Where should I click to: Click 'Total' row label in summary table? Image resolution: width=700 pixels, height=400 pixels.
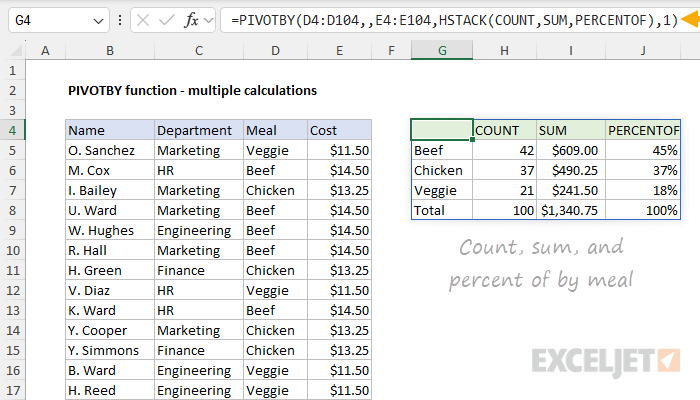pos(442,210)
